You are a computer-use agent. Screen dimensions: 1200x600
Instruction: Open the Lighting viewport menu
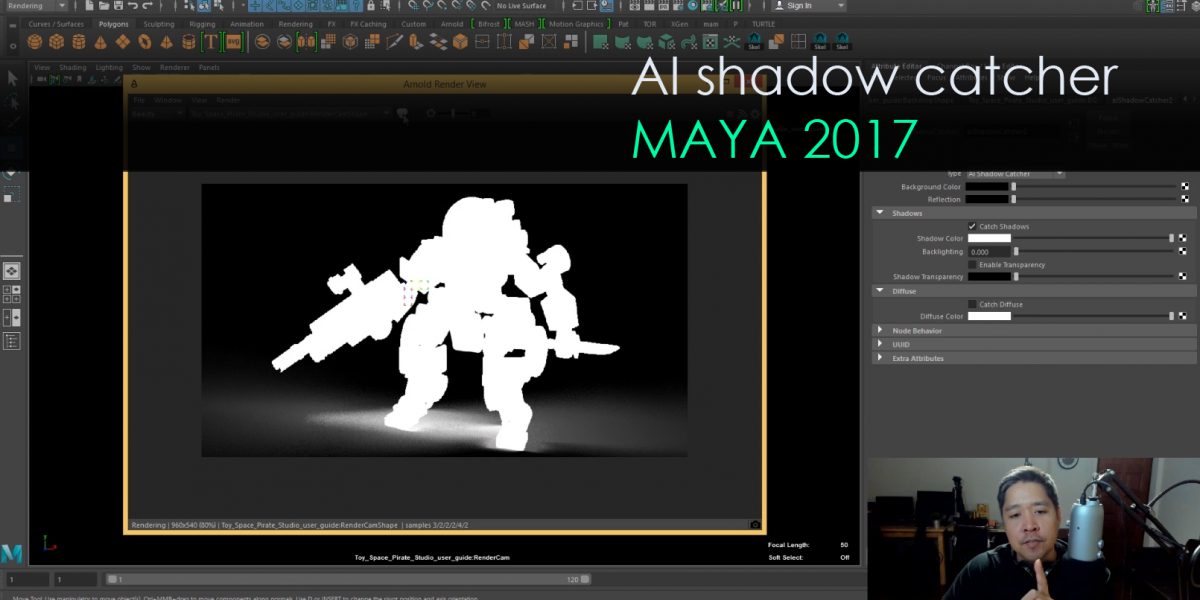point(109,68)
